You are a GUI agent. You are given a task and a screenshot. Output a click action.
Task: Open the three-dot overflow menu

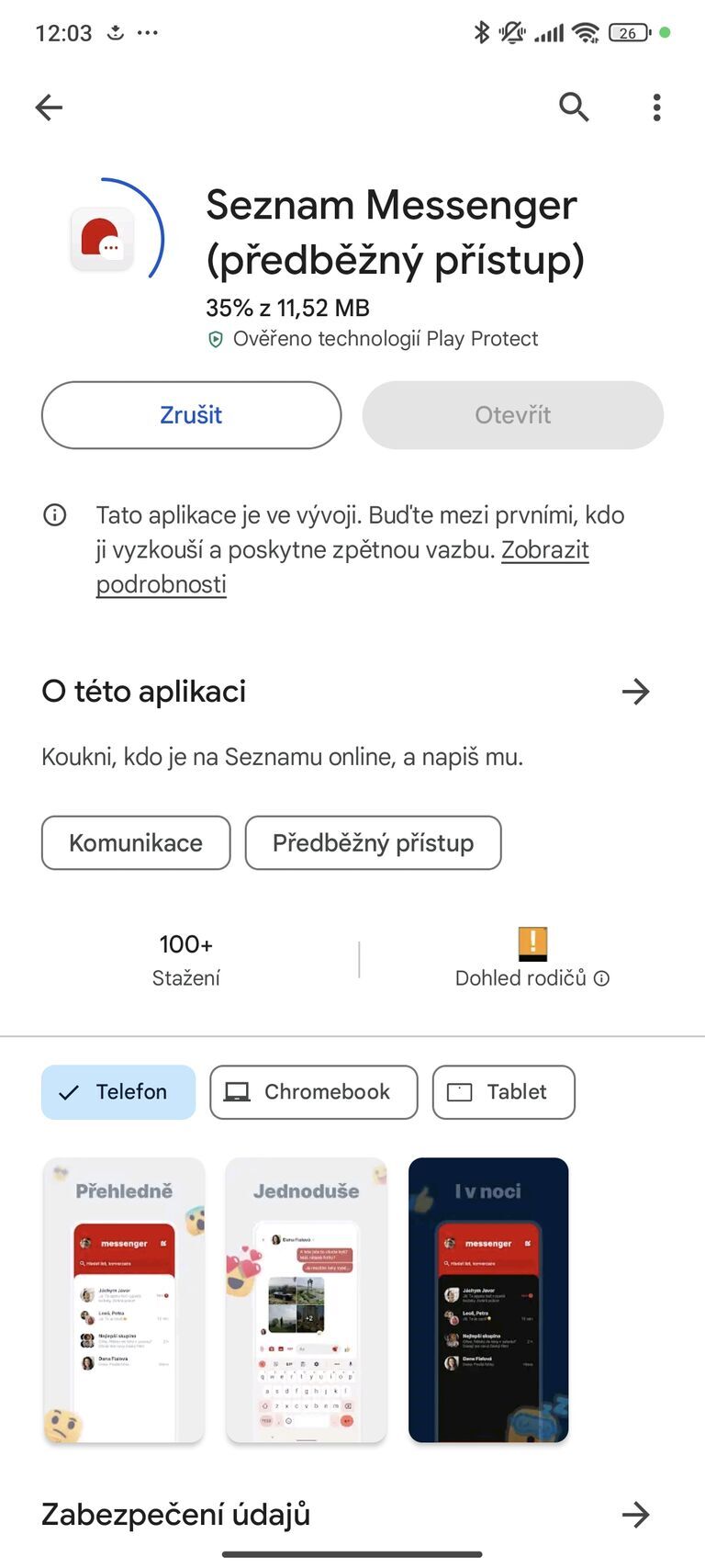(656, 107)
